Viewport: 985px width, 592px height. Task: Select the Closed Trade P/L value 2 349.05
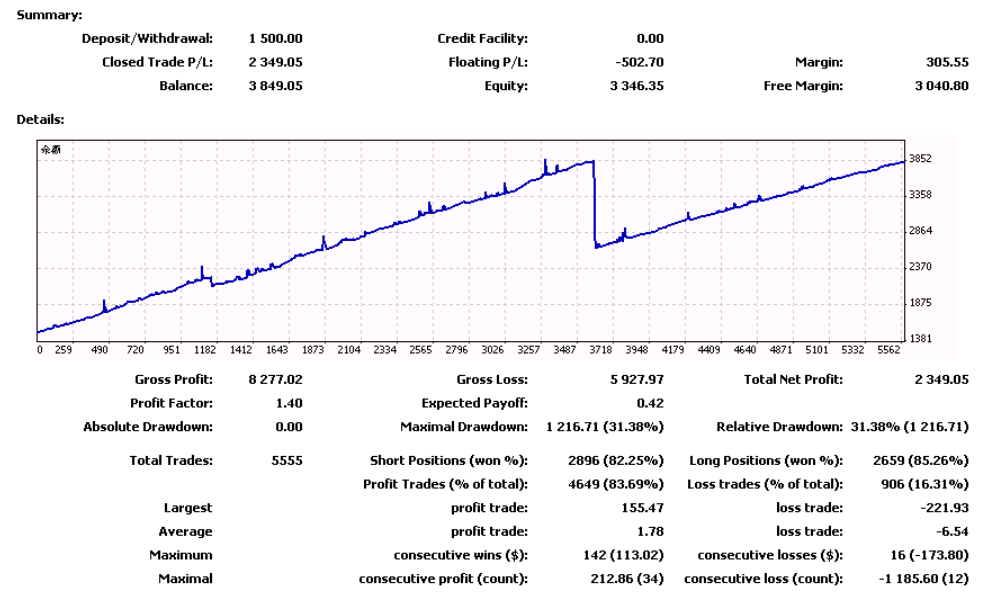[276, 62]
